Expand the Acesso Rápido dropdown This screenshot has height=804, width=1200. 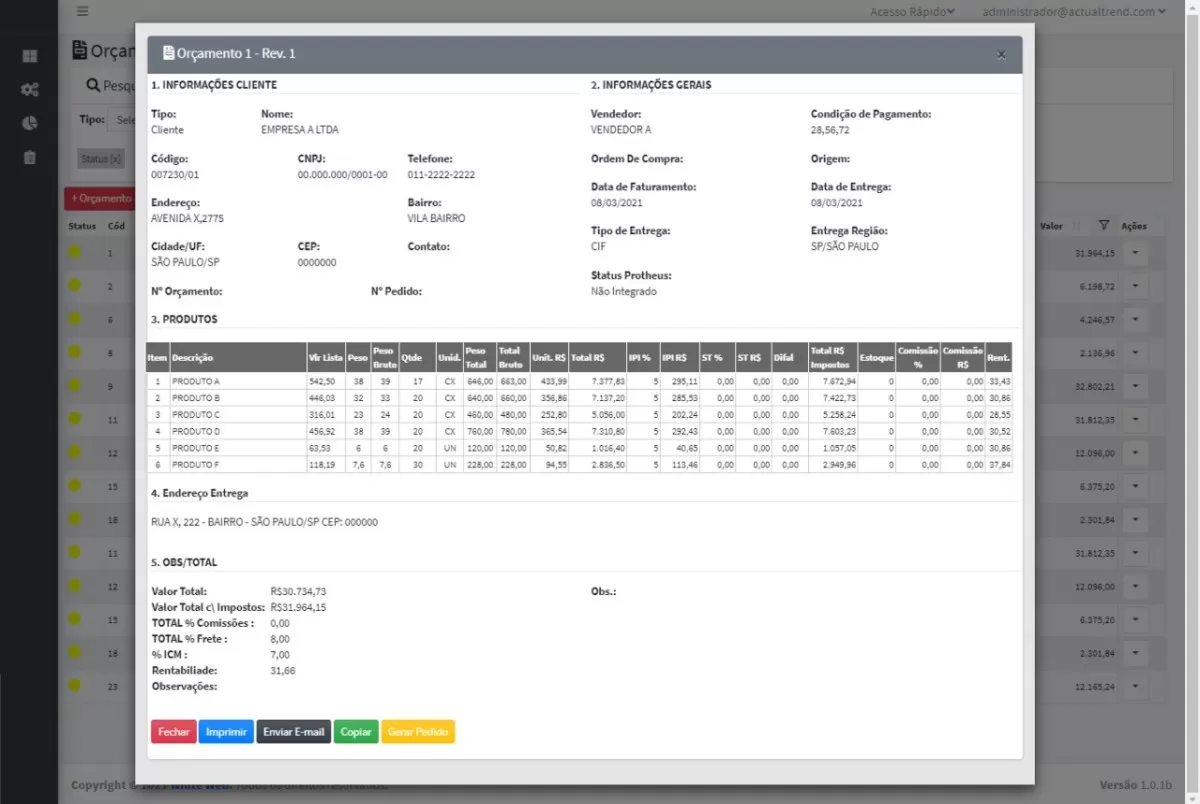(x=912, y=12)
